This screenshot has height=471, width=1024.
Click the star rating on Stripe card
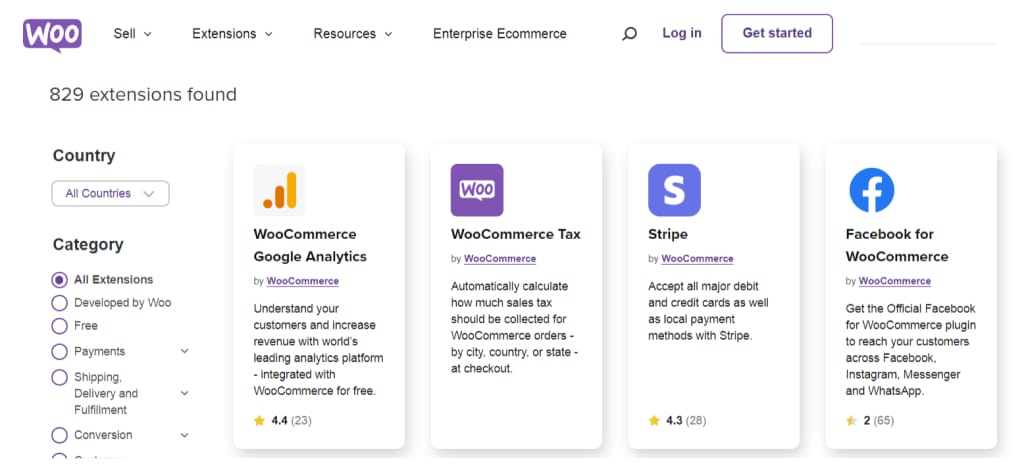tap(654, 421)
